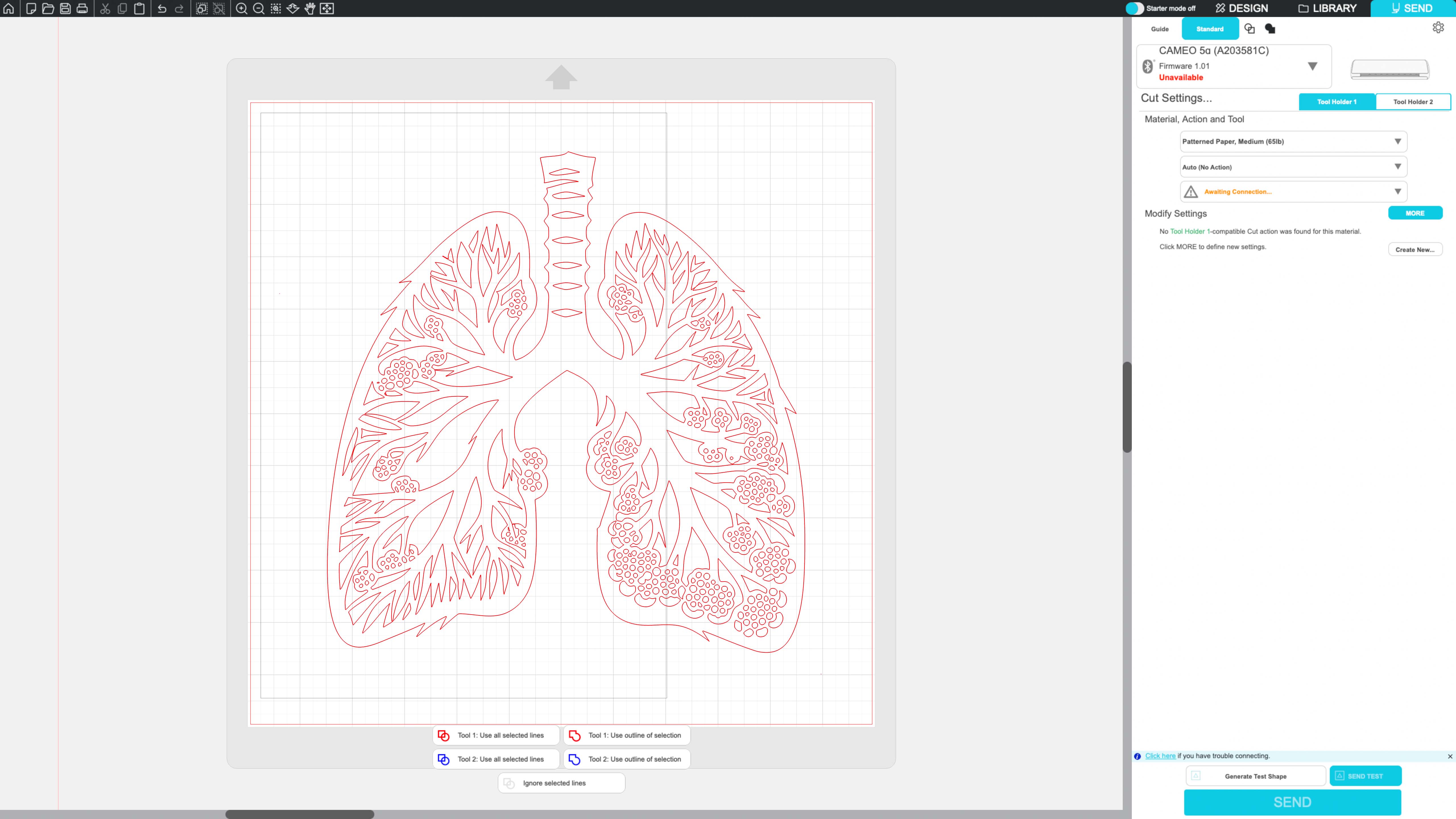Click the vertical canvas scrollbar

1127,407
